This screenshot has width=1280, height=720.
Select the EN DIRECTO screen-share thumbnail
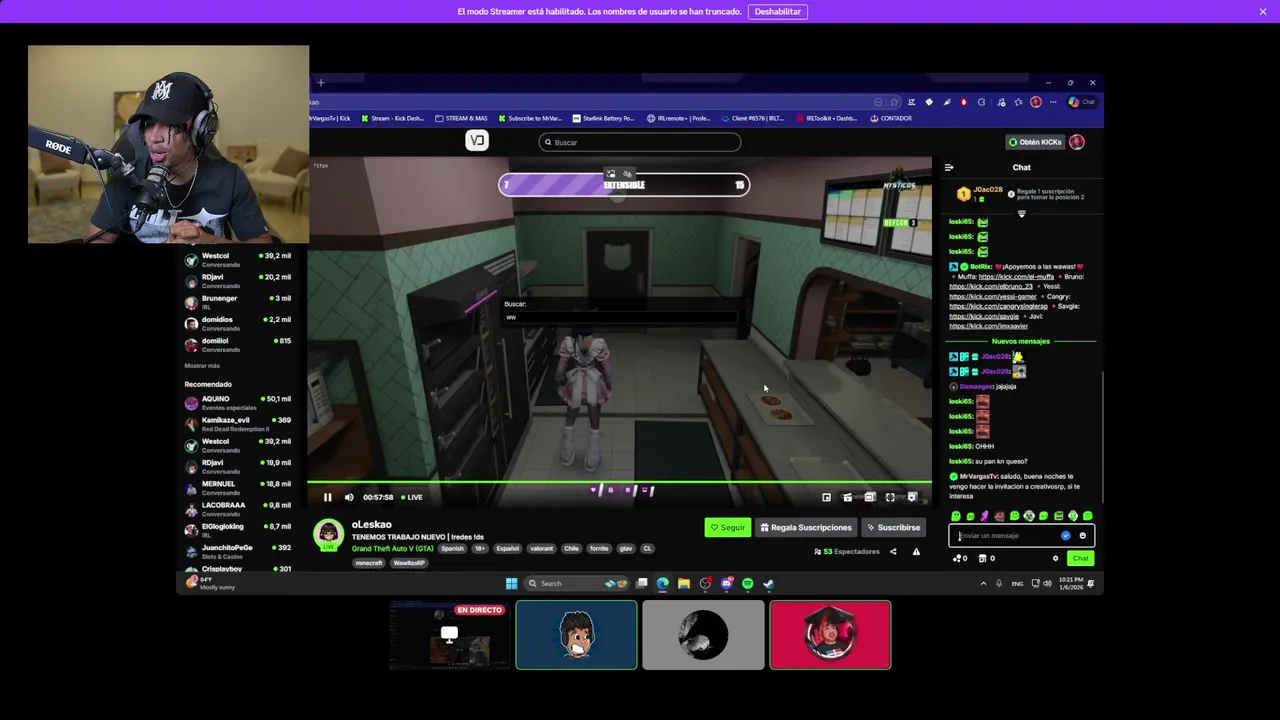coord(449,635)
